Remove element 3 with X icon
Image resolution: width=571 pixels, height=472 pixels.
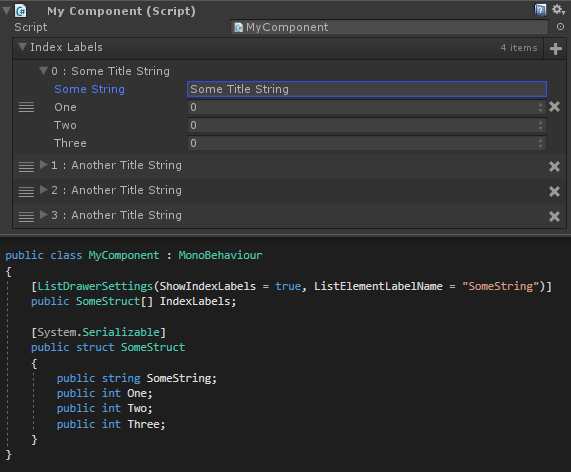coord(554,216)
